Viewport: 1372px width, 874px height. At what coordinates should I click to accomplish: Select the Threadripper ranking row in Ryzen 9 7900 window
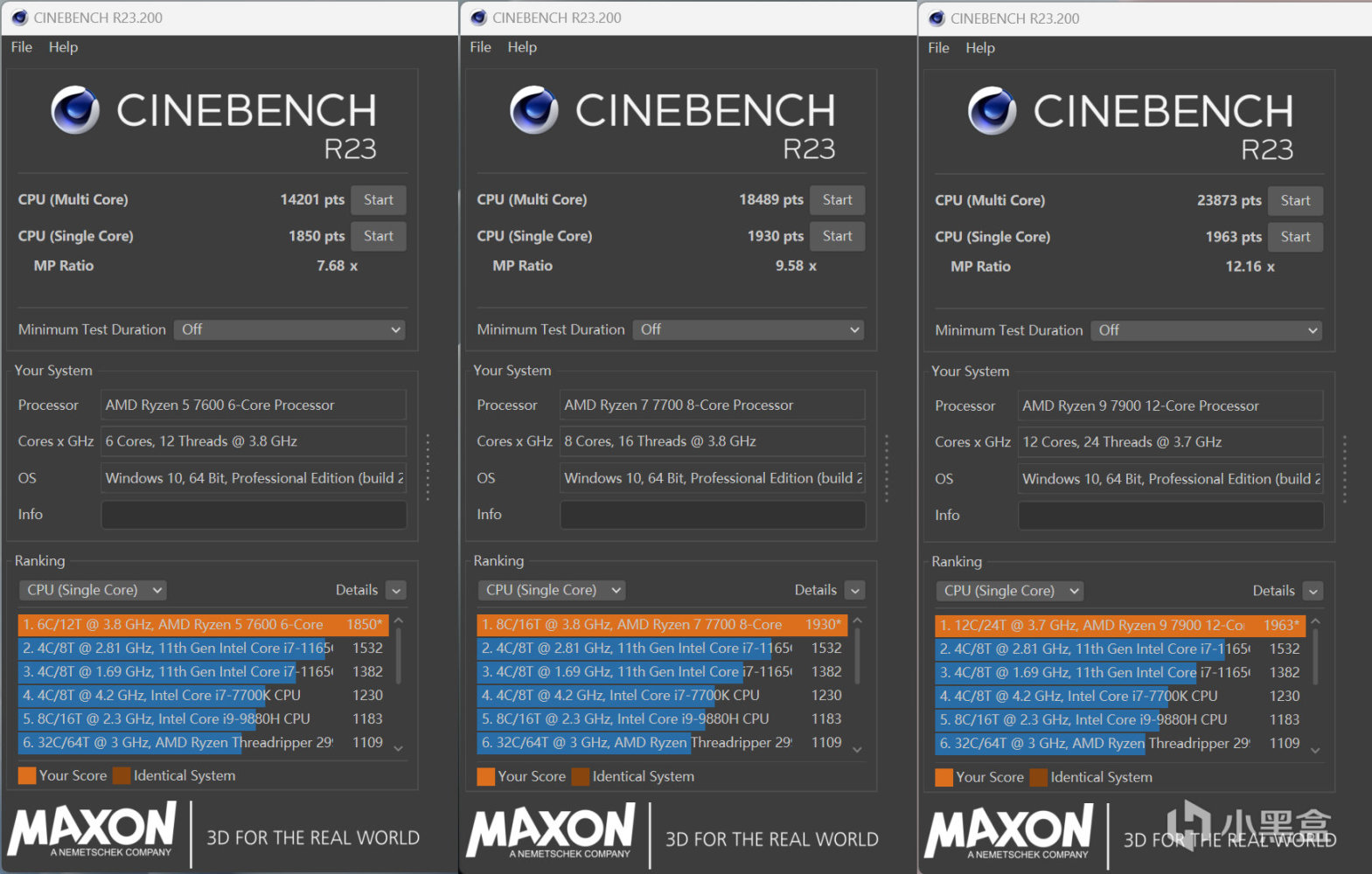pyautogui.click(x=1120, y=743)
